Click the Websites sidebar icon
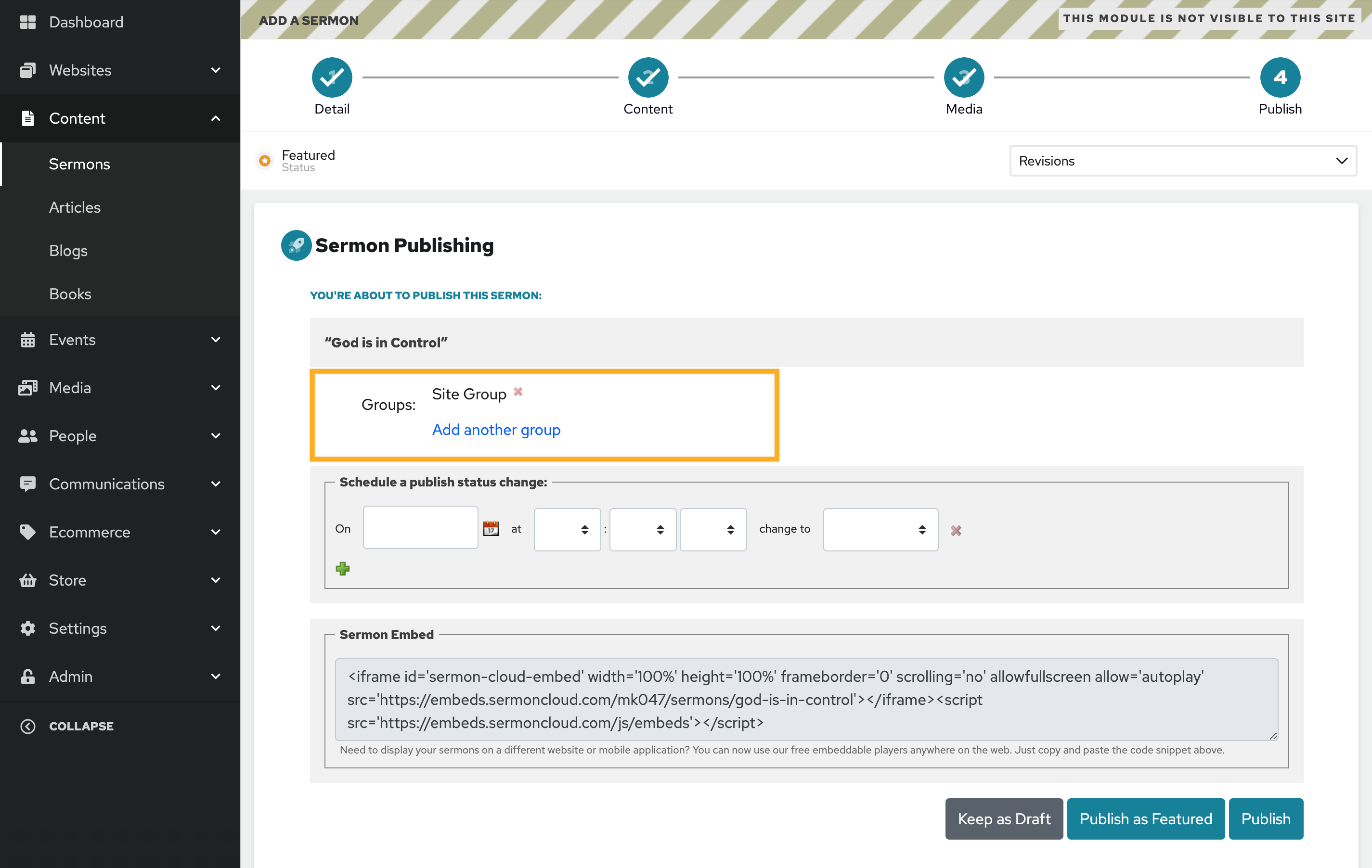 27,70
